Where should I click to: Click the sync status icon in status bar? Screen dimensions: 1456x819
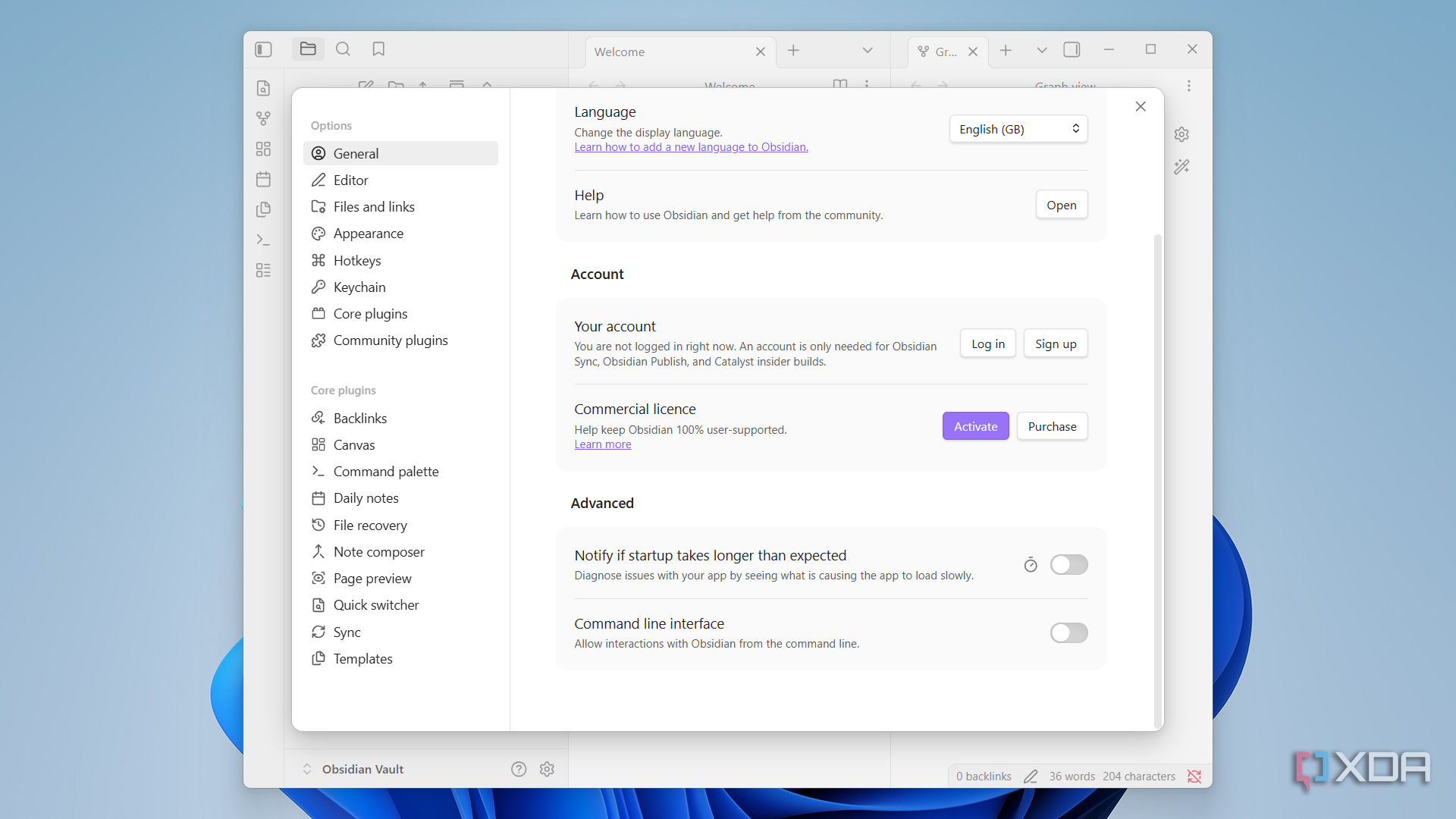[1194, 777]
